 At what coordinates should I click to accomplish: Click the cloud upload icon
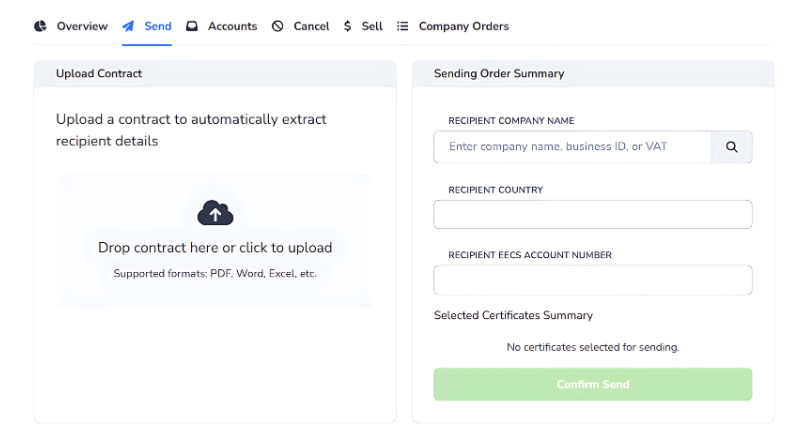tap(215, 213)
